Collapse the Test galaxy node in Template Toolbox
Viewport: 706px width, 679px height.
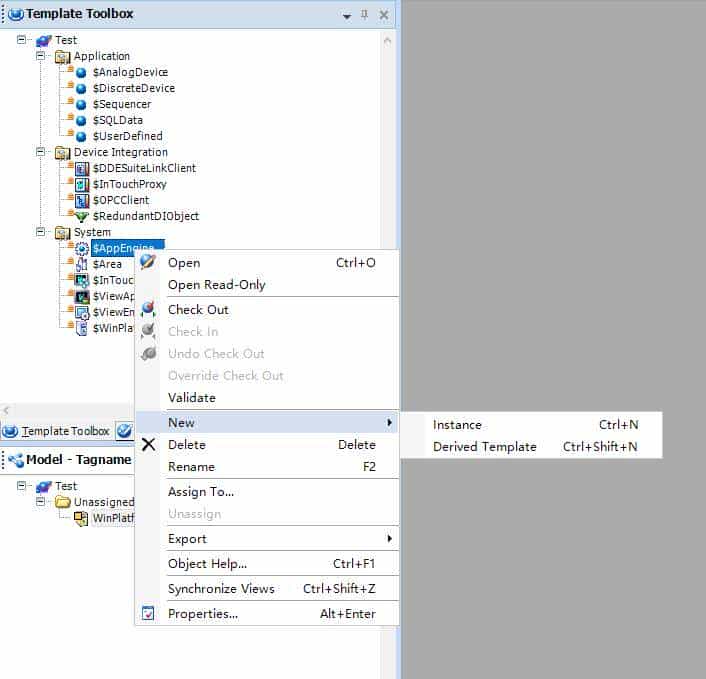pos(21,40)
